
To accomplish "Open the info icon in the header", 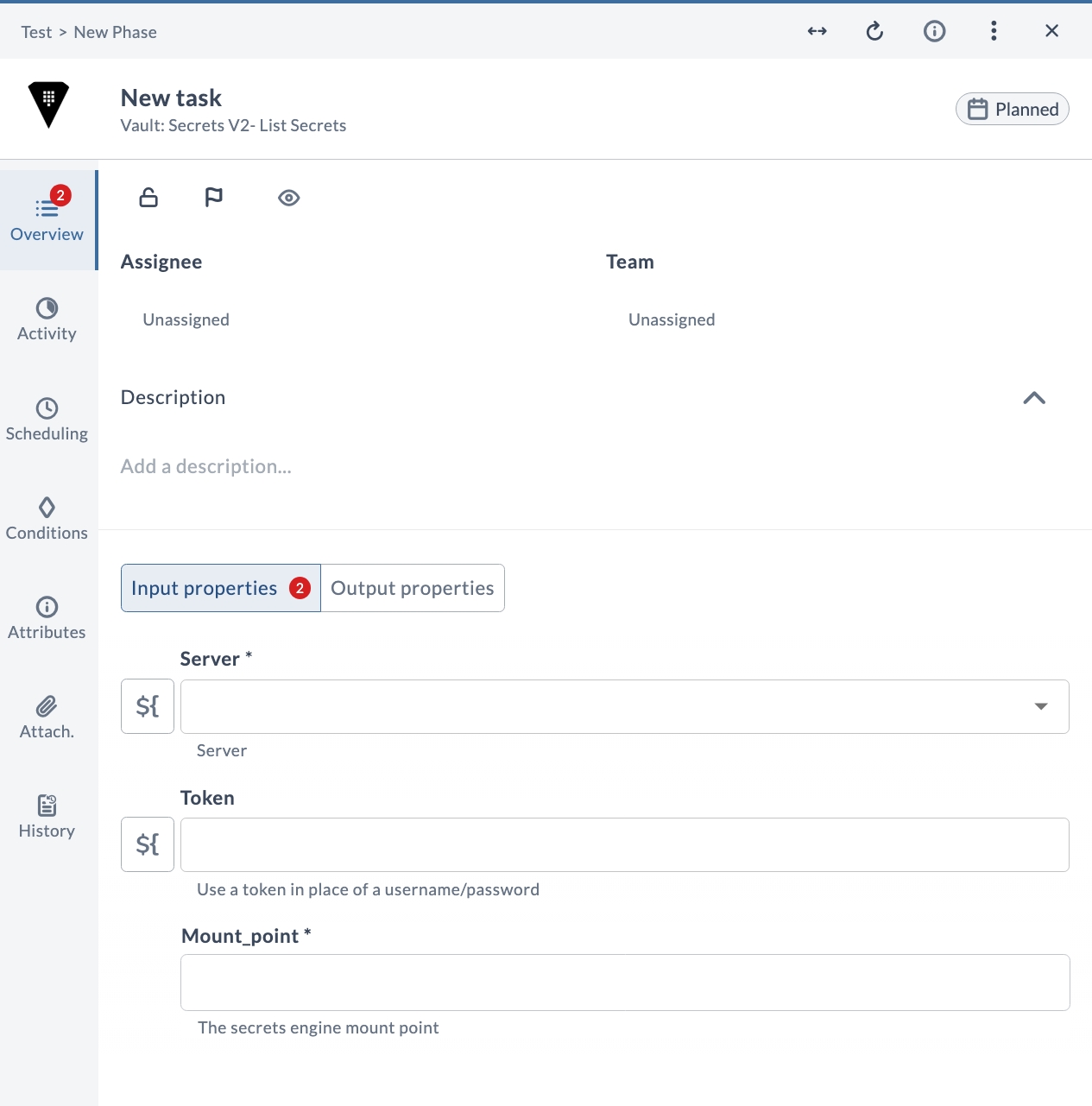I will 935,31.
